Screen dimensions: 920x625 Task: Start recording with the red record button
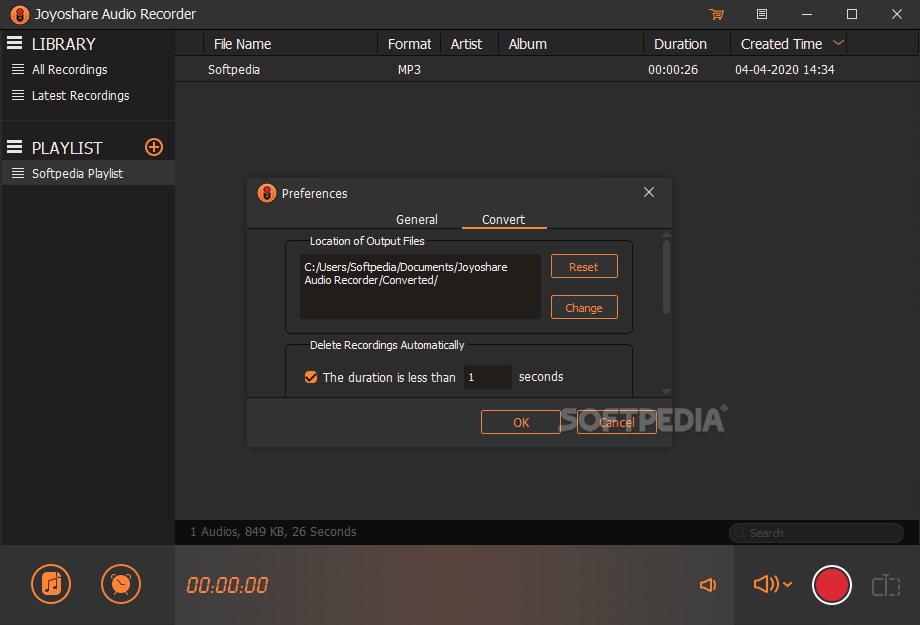pyautogui.click(x=832, y=585)
